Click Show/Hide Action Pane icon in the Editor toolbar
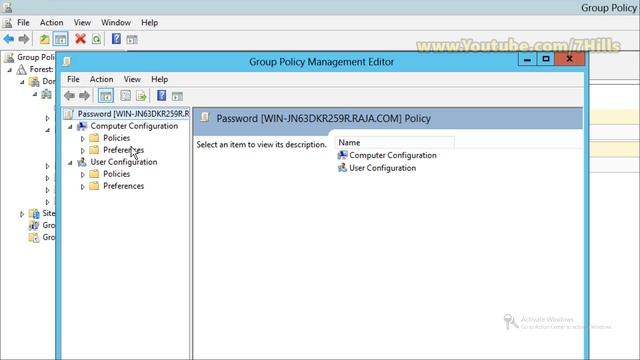The width and height of the screenshot is (640, 360). pyautogui.click(x=177, y=96)
